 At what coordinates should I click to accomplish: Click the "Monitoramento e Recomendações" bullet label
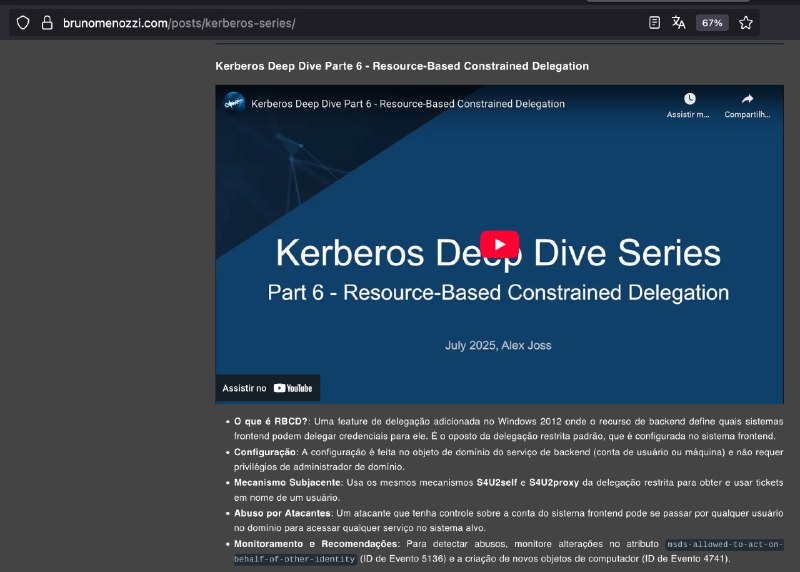pos(316,543)
